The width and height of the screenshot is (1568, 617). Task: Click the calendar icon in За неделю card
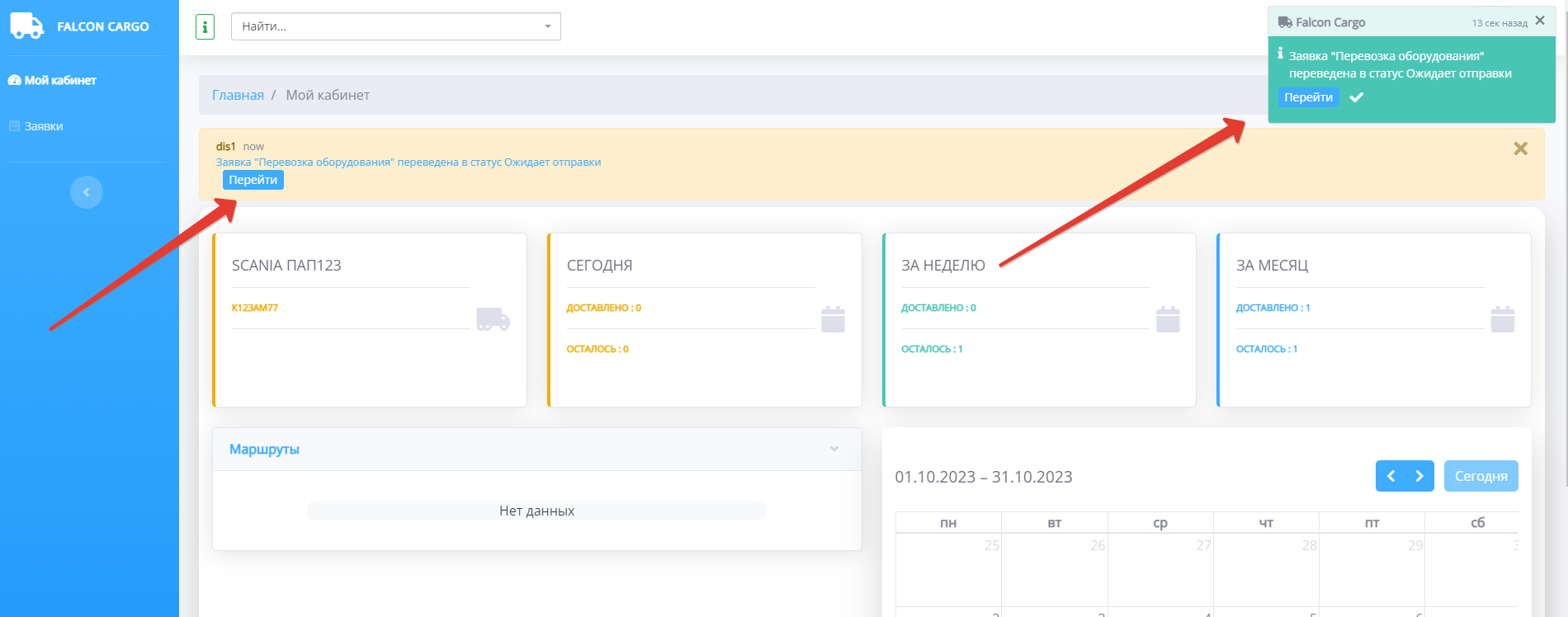pyautogui.click(x=1168, y=319)
